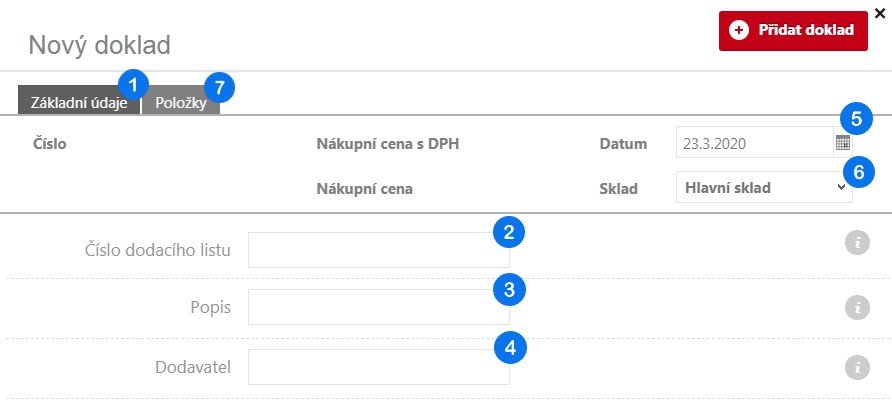This screenshot has height=404, width=892.
Task: Click blue marker number 5
Action: pos(855,116)
